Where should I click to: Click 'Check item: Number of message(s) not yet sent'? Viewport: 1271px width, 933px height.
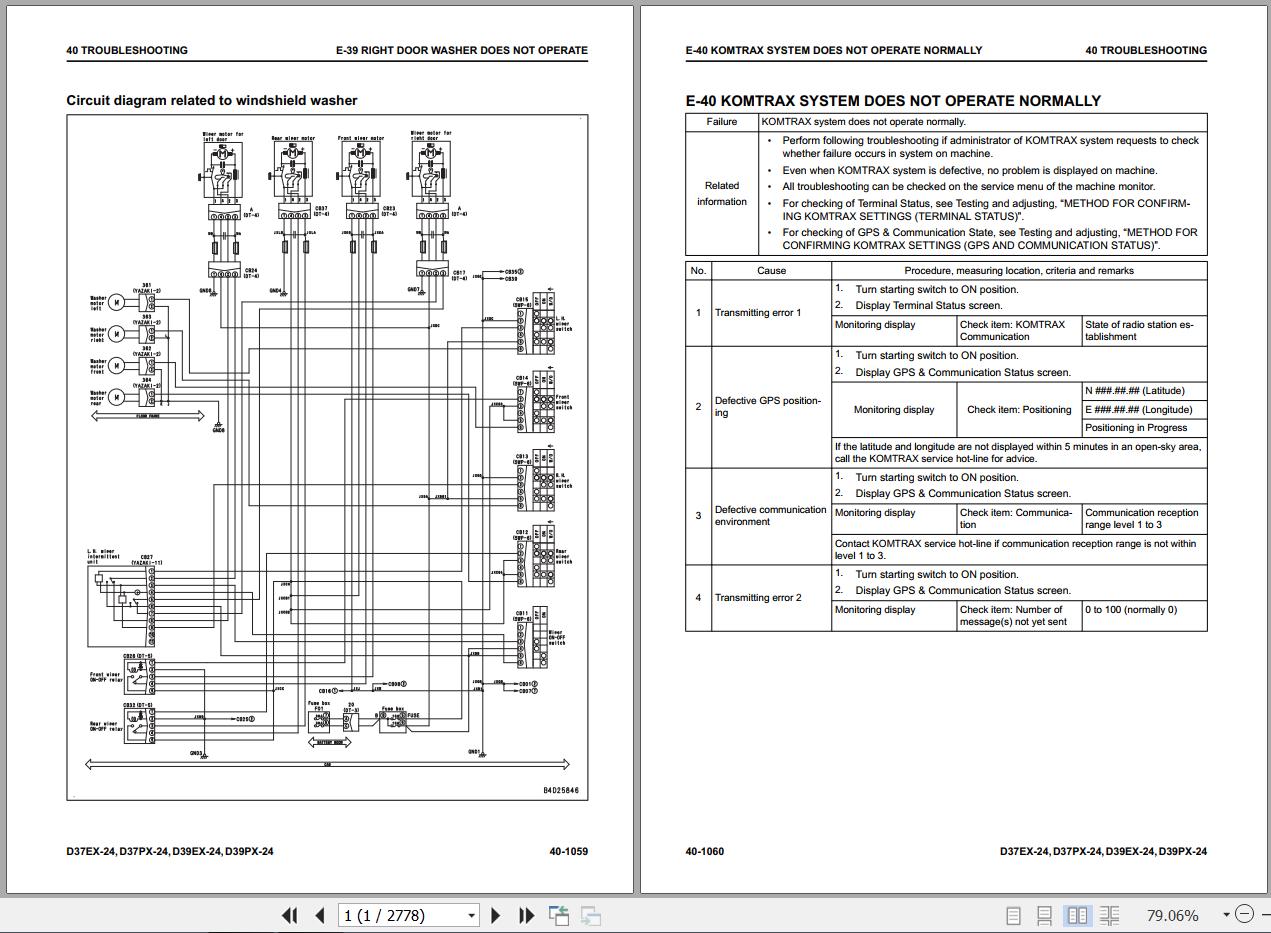click(x=1019, y=616)
